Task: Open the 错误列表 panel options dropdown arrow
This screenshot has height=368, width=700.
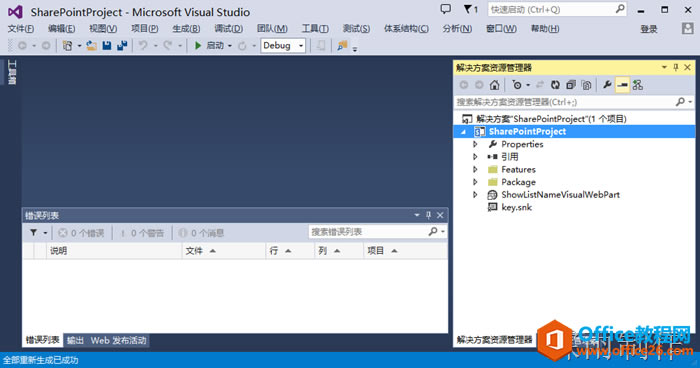Action: coord(417,215)
